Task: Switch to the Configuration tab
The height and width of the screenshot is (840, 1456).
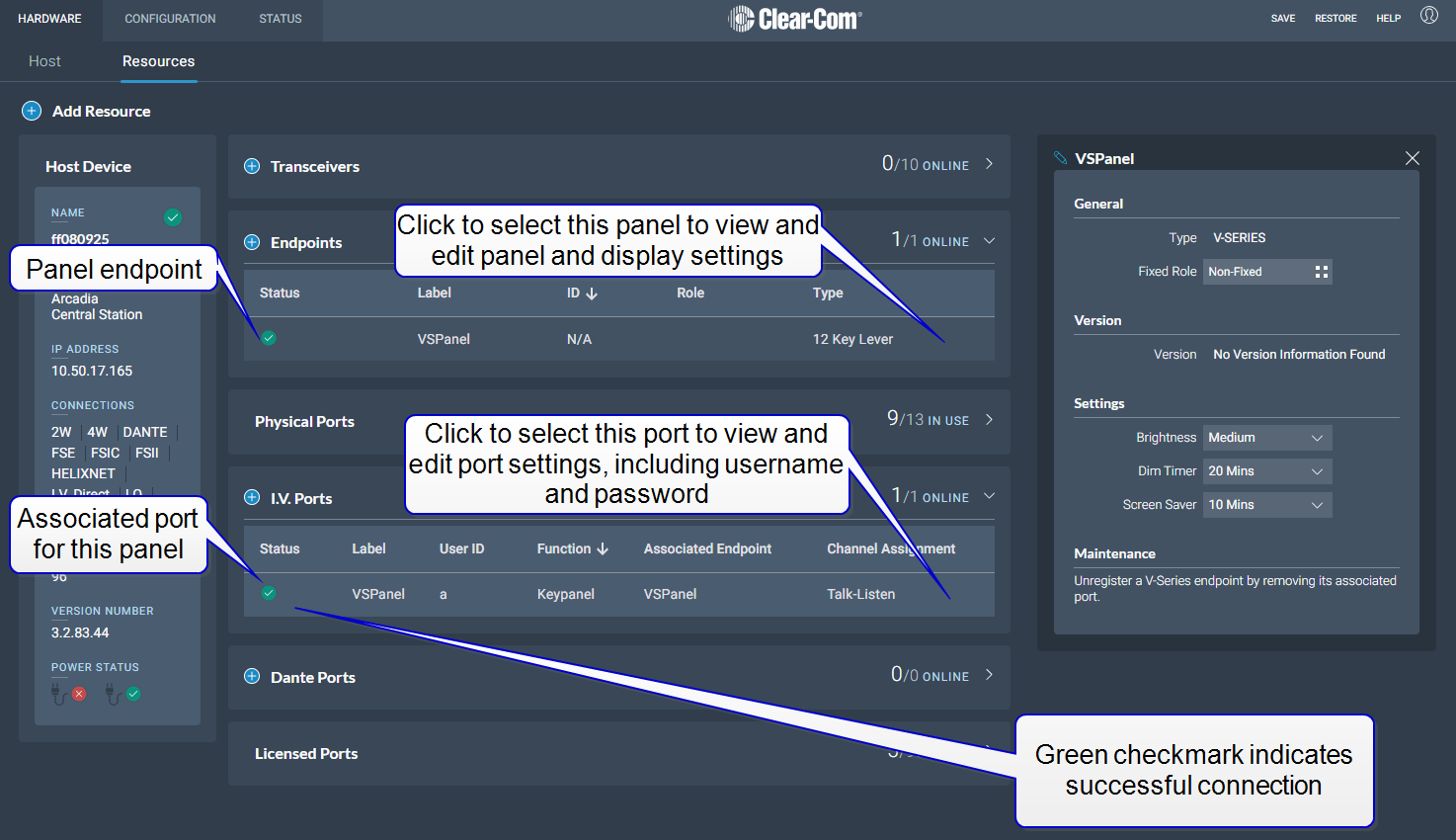Action: point(170,19)
